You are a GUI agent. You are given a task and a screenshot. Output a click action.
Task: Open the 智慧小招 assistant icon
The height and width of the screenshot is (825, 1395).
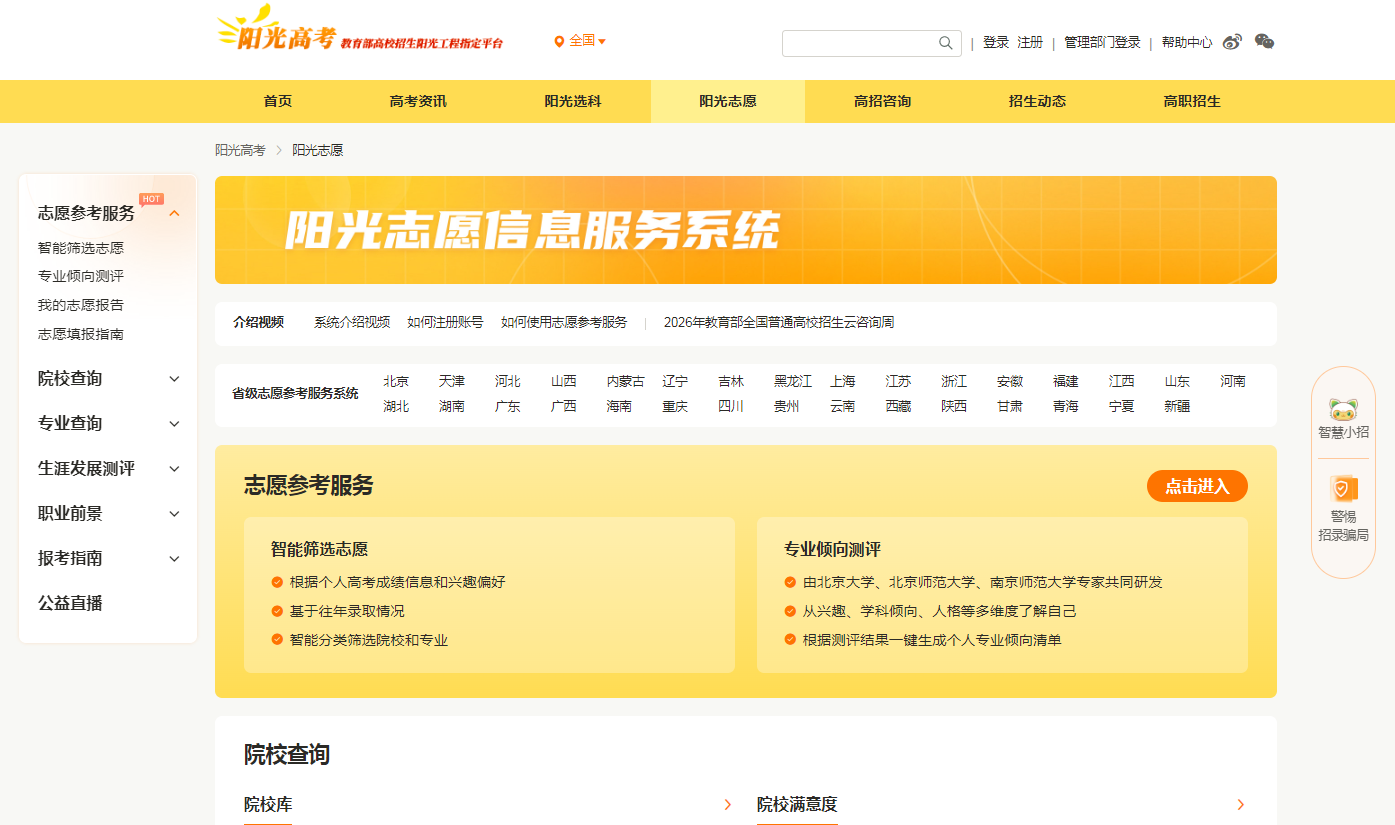[x=1343, y=408]
